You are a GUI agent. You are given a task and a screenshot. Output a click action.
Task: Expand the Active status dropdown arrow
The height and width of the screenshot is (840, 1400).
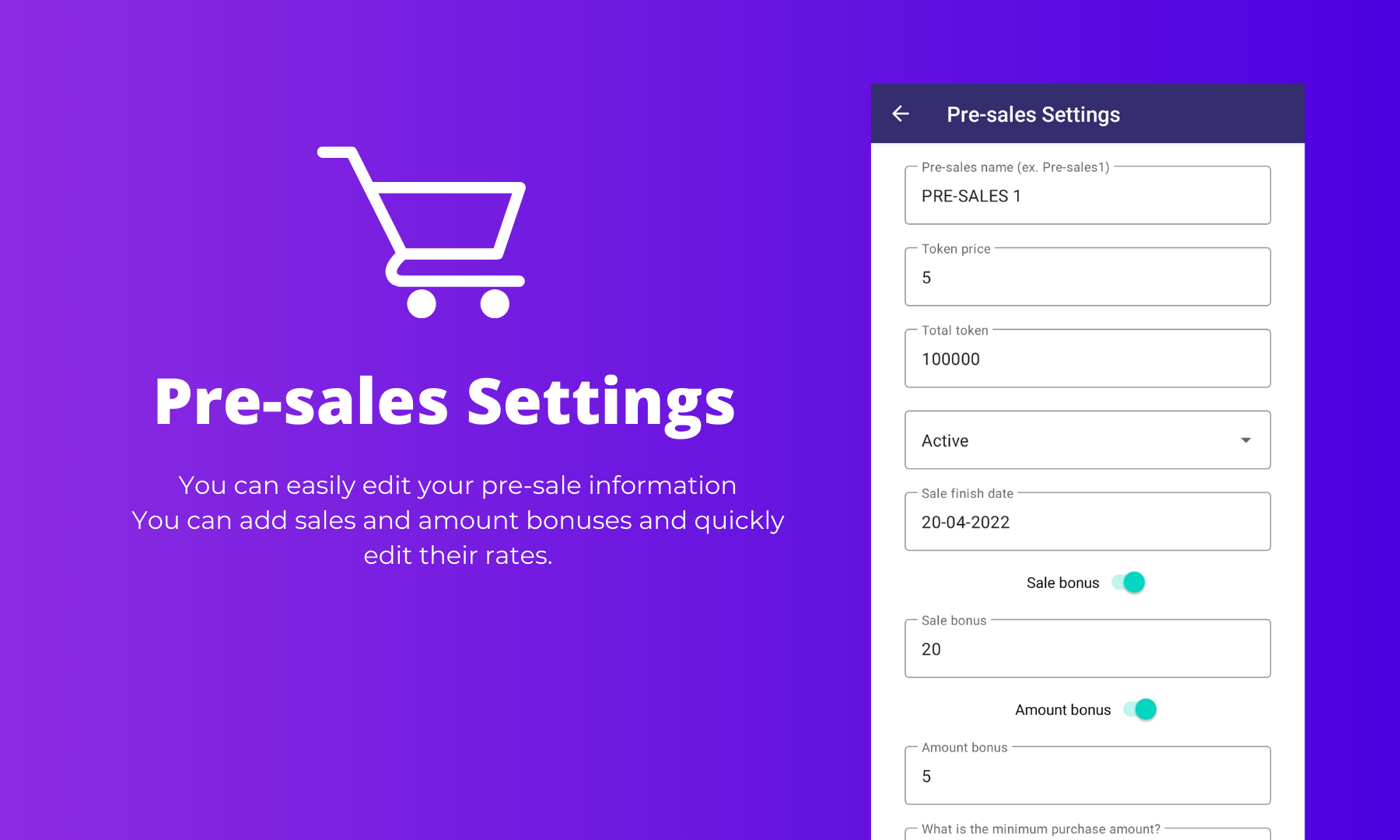click(1246, 440)
